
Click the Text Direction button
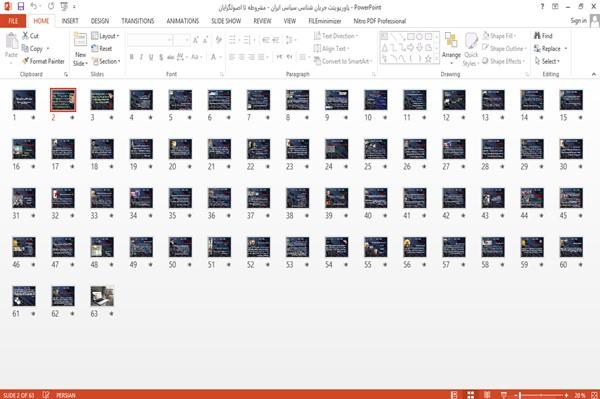pos(336,36)
